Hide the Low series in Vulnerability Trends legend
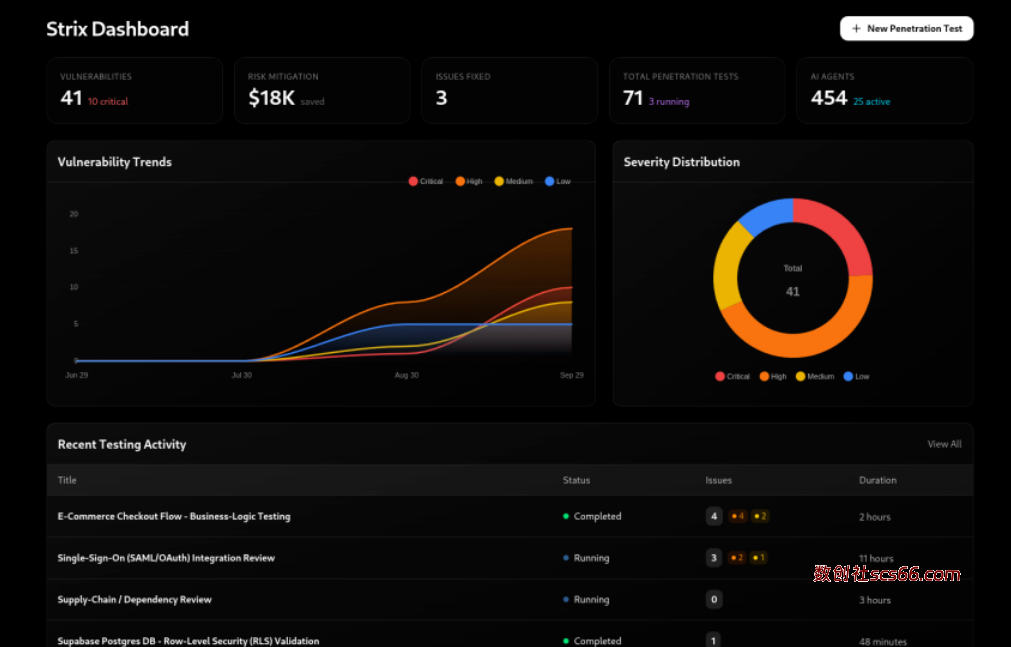The image size is (1011, 647). coord(558,181)
